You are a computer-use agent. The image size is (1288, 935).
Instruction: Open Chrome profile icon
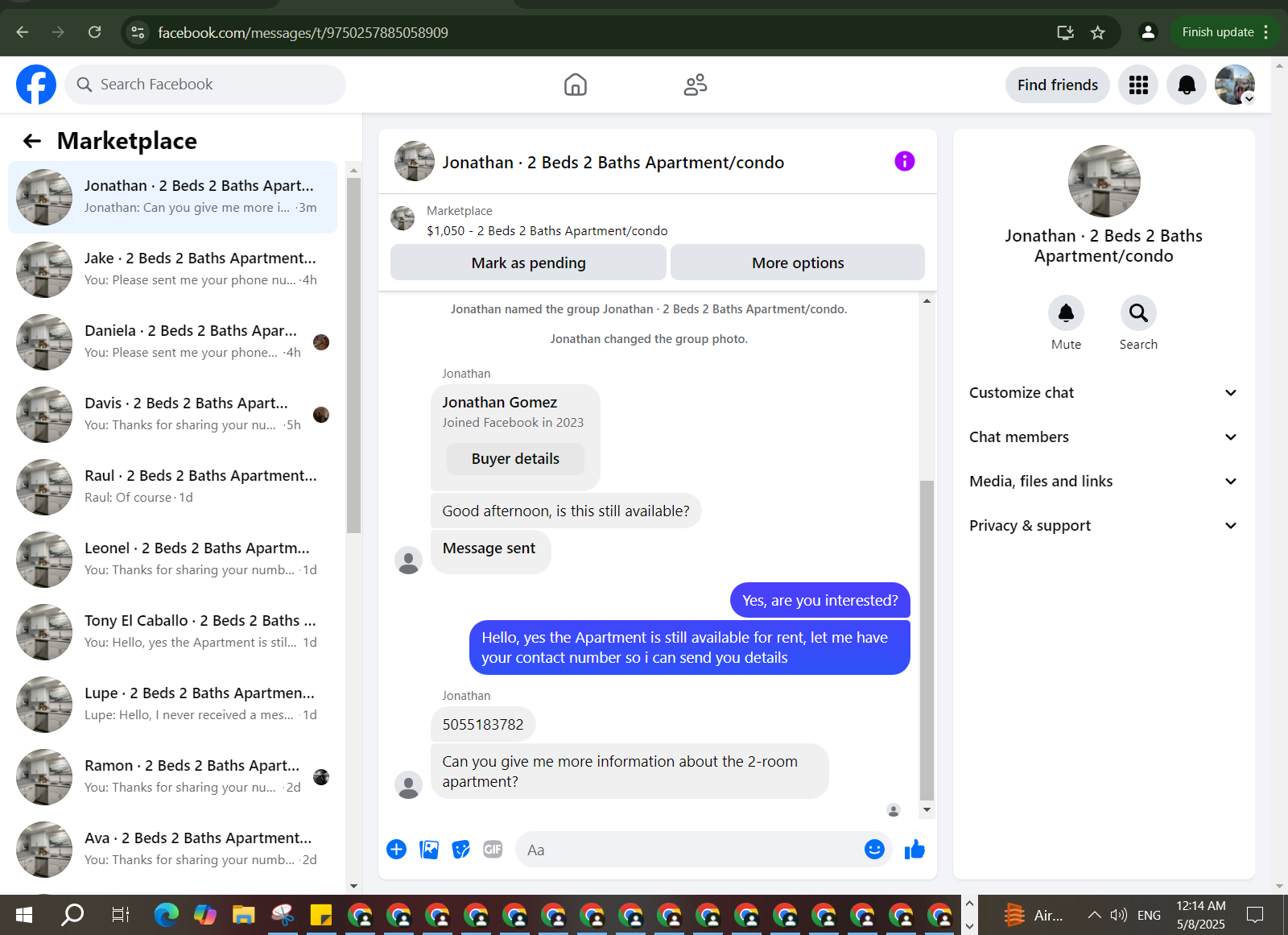tap(1148, 32)
